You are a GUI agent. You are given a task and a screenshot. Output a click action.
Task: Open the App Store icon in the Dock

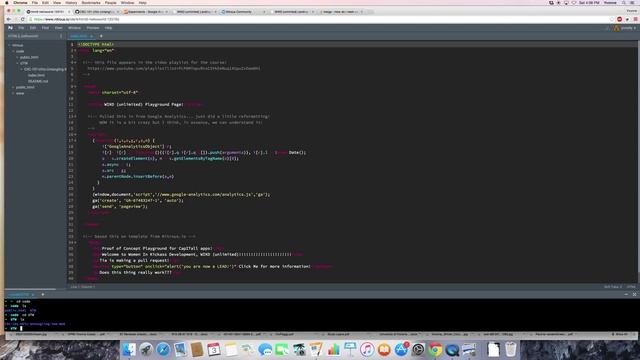pyautogui.click(x=401, y=350)
